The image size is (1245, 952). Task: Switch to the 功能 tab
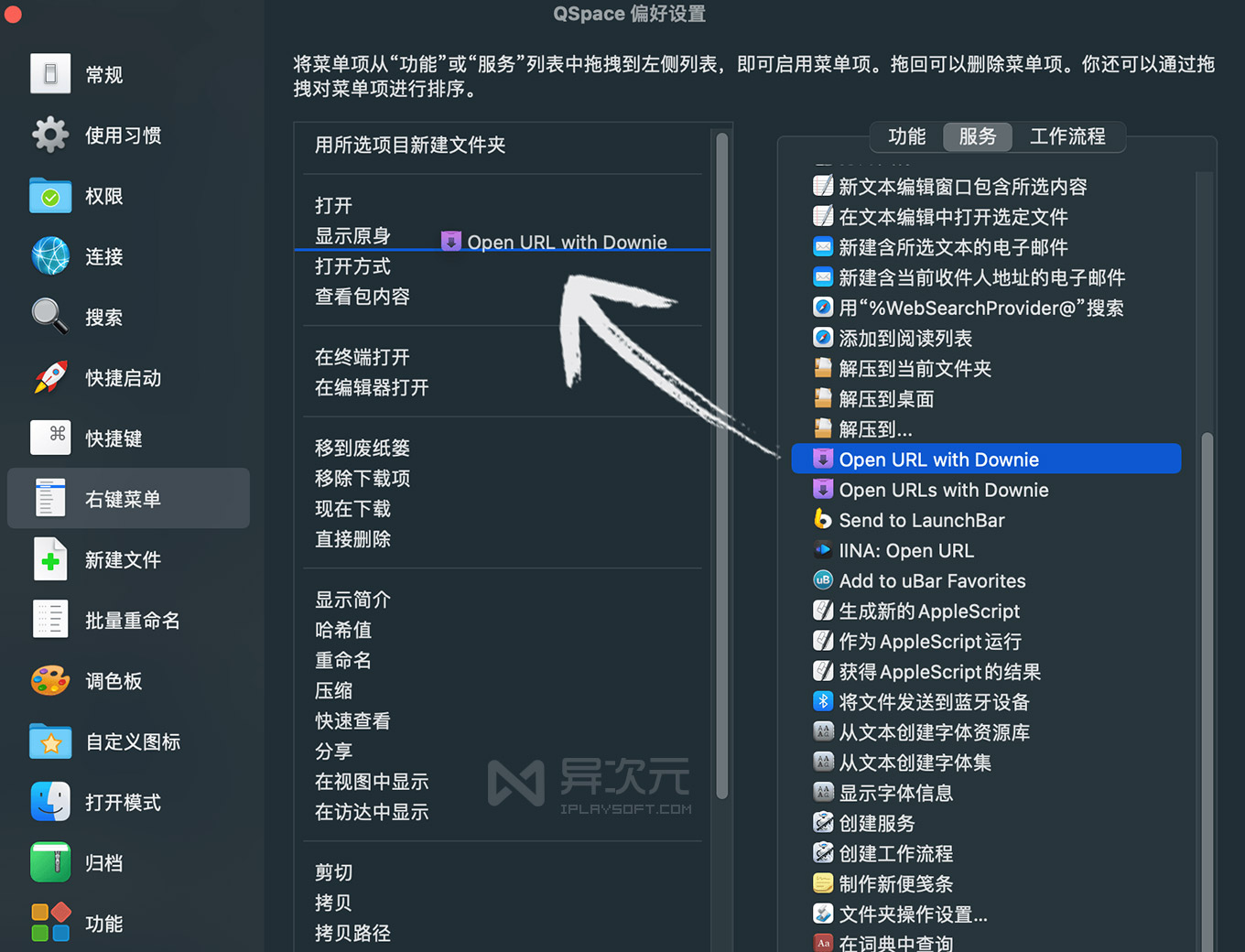tap(906, 136)
